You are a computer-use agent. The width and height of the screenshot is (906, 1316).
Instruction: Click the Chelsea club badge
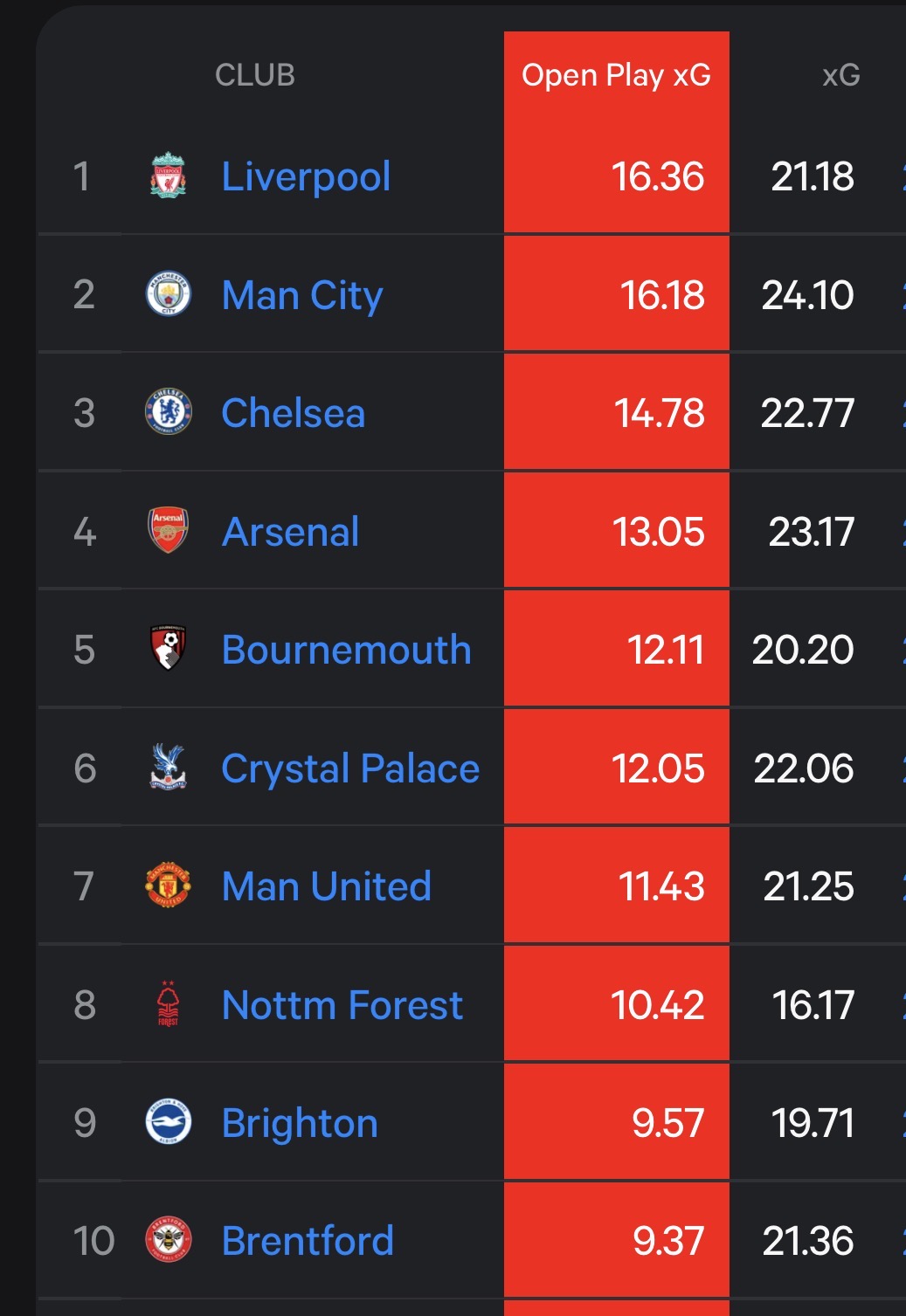pos(168,412)
